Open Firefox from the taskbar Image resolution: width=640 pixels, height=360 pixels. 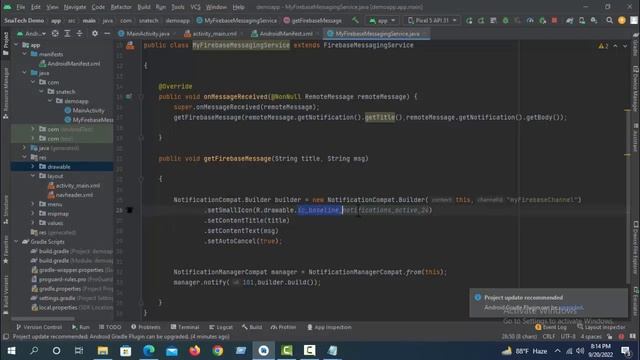tap(195, 351)
